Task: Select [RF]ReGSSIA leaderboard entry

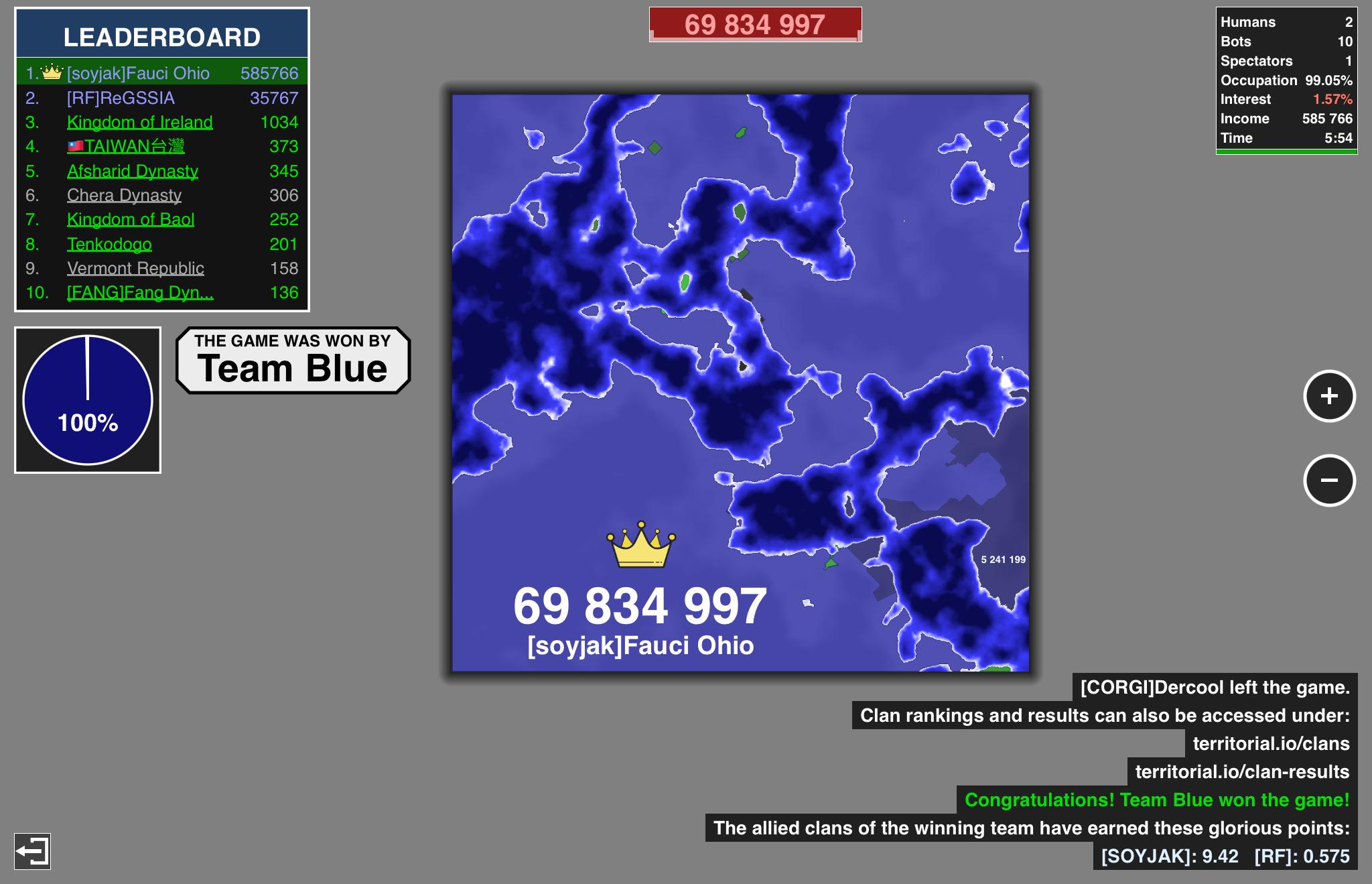Action: pyautogui.click(x=121, y=98)
